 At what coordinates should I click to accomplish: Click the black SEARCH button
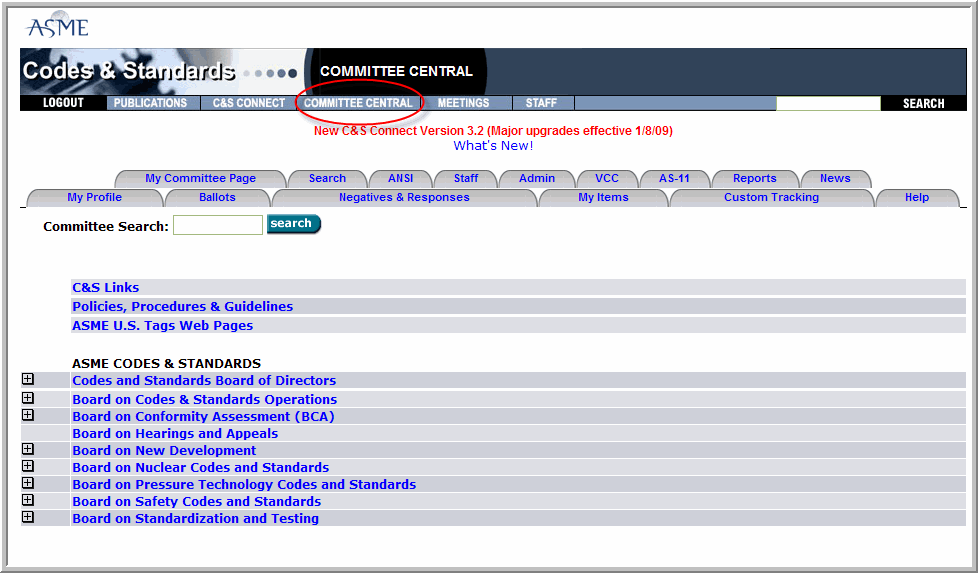[924, 104]
